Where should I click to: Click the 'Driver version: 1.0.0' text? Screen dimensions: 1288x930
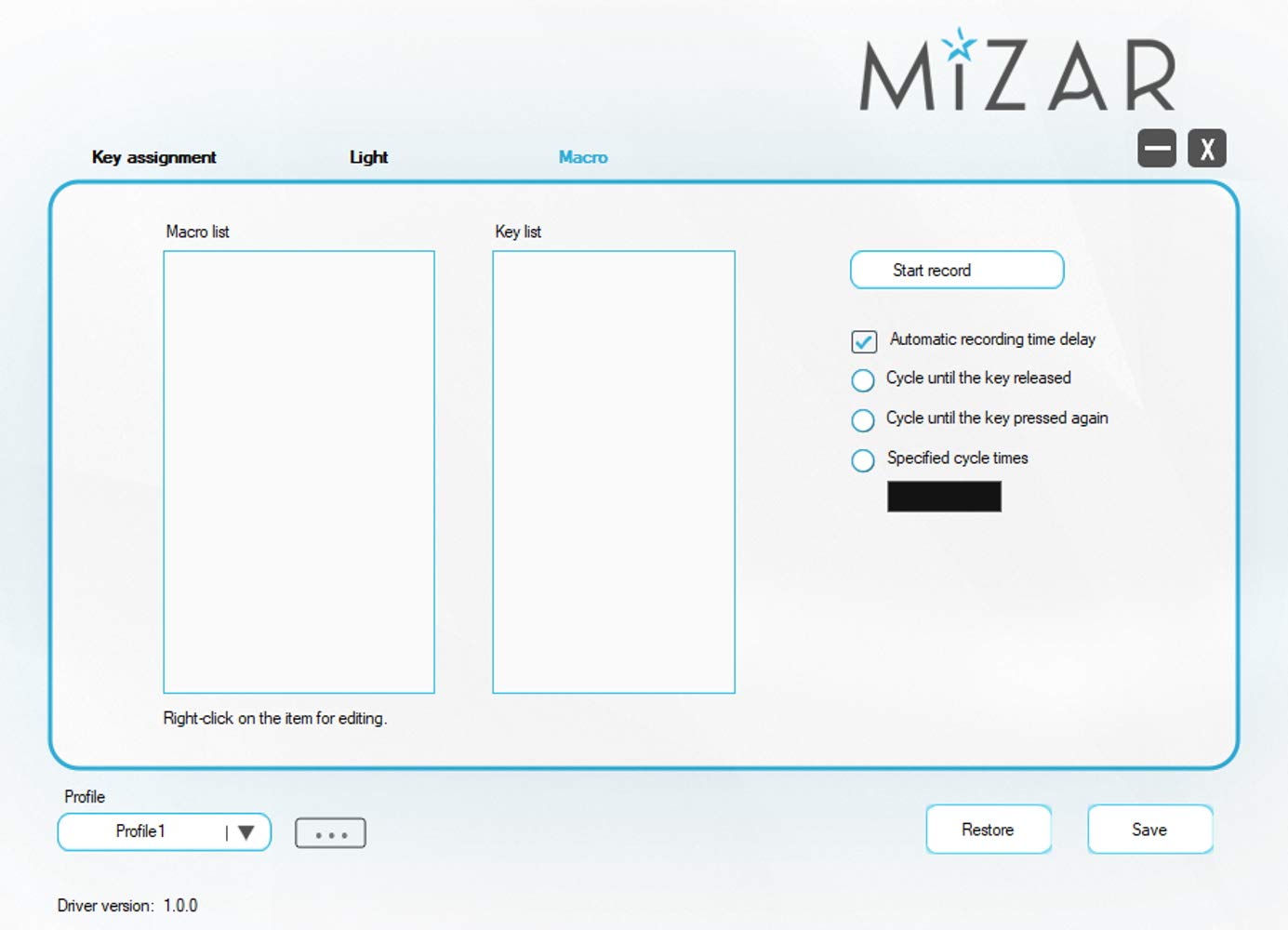pyautogui.click(x=127, y=905)
